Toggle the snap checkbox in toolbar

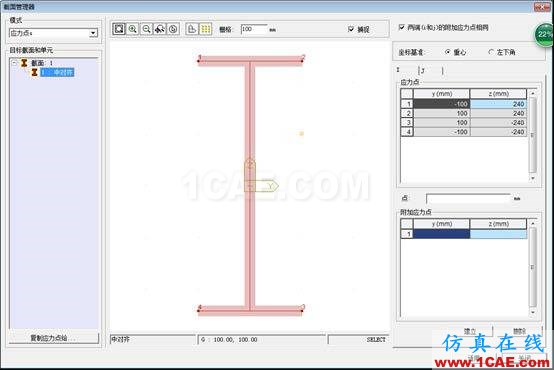(x=351, y=29)
